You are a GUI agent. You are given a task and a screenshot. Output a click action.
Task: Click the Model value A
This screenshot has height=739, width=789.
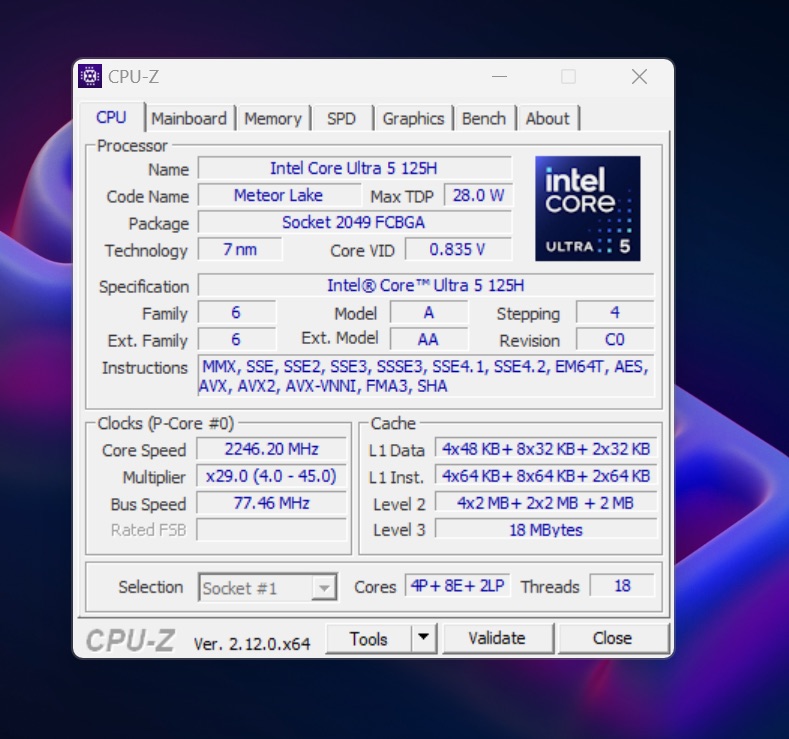pyautogui.click(x=429, y=312)
